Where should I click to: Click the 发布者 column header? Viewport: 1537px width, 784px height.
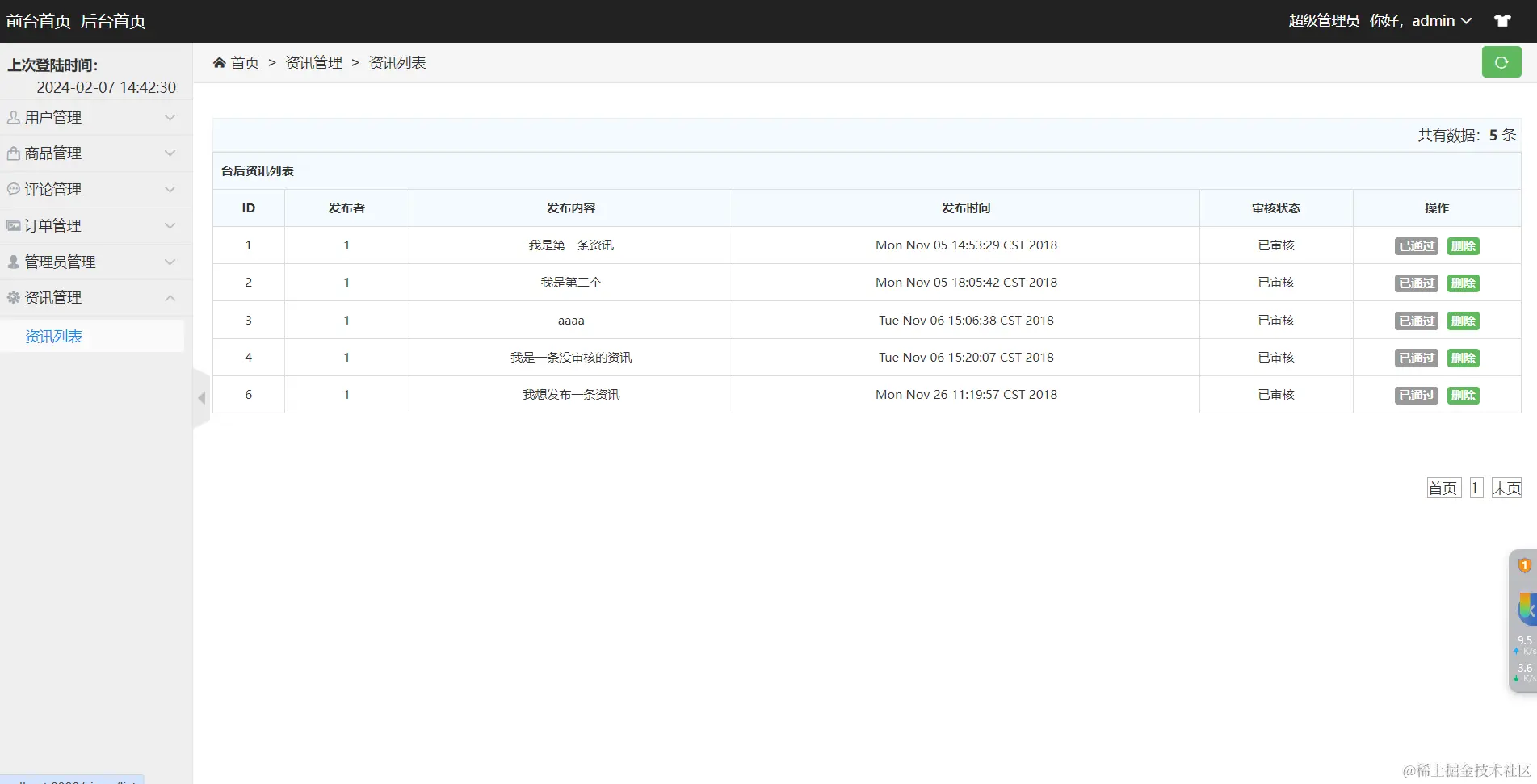point(346,208)
